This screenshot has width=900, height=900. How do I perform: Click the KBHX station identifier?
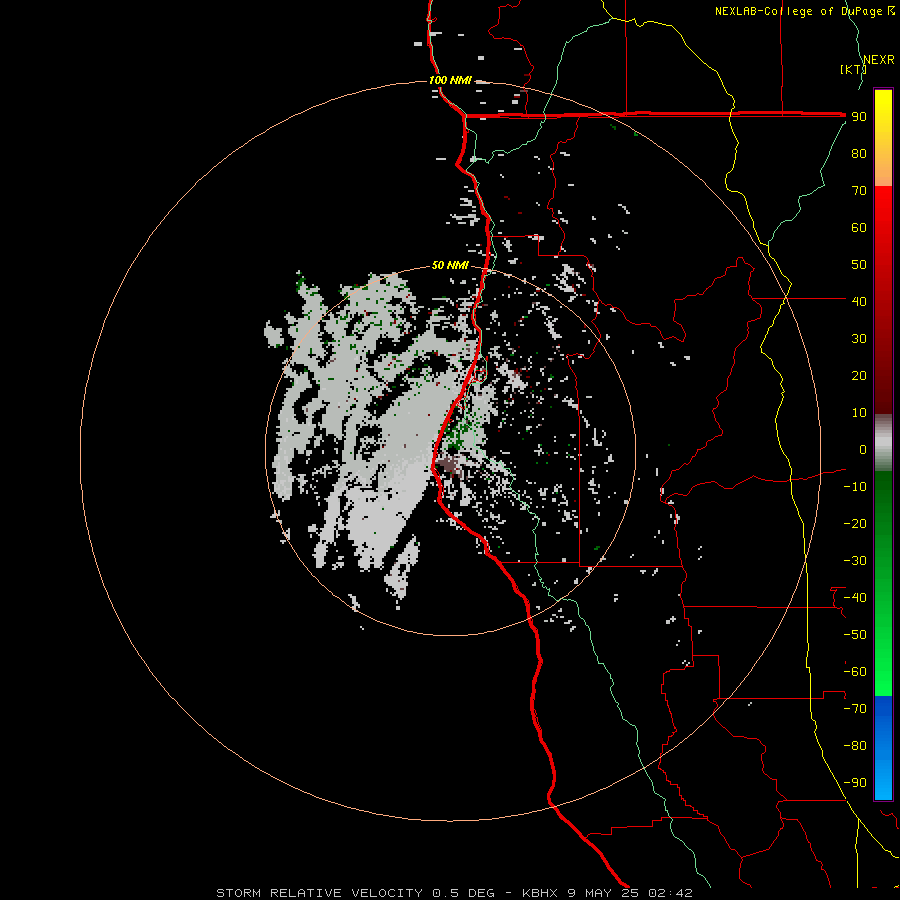pyautogui.click(x=540, y=893)
